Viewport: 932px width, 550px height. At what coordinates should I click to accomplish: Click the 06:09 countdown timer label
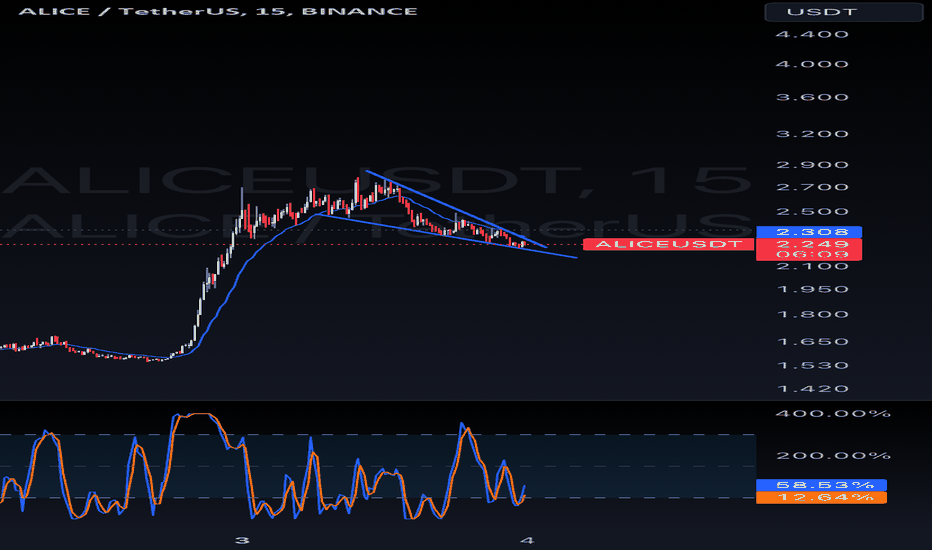coord(809,254)
